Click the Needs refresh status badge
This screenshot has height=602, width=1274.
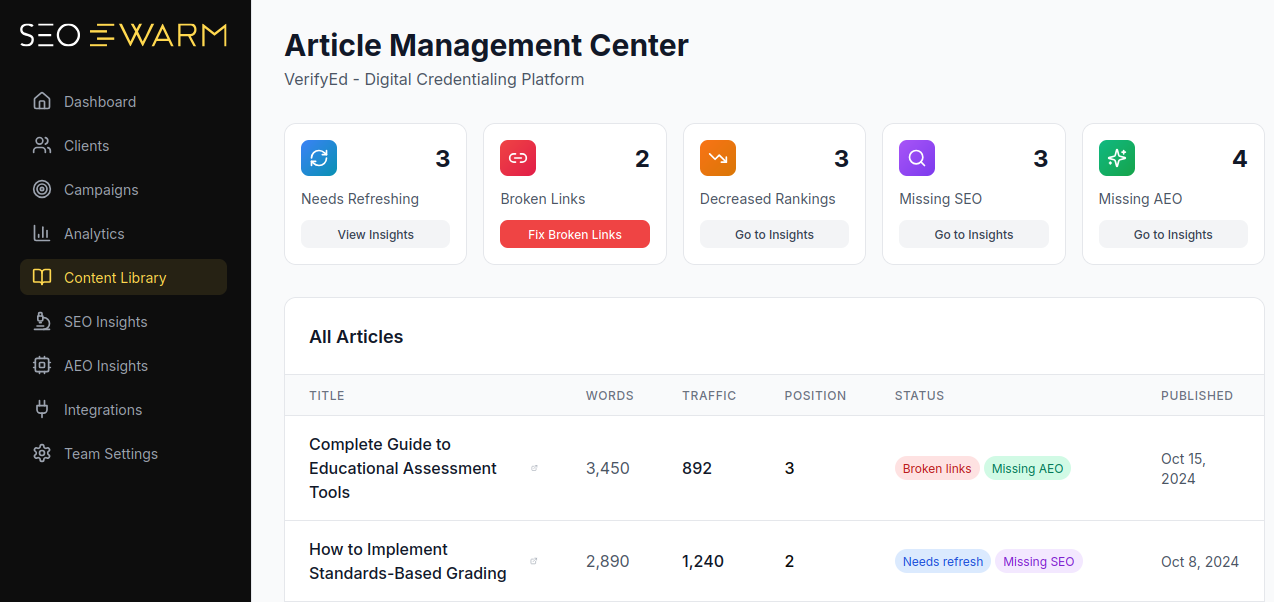(x=942, y=561)
